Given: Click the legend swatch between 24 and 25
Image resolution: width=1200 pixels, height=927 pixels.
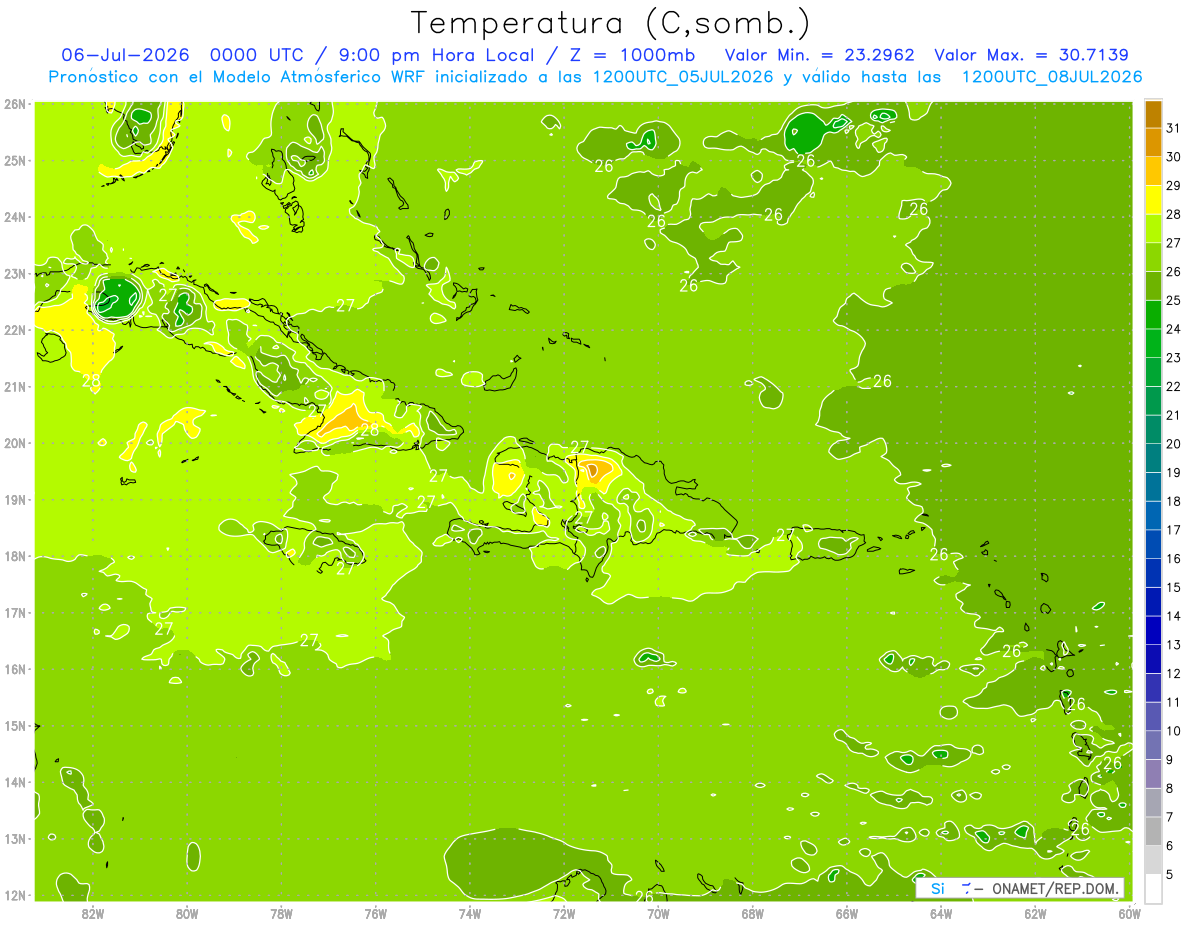Looking at the screenshot, I should (1153, 314).
